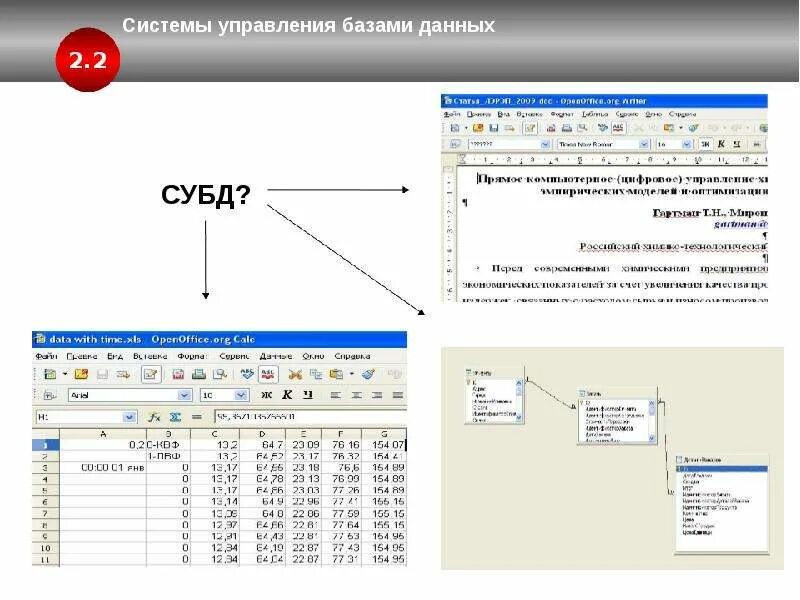Click Edit File icon in Writer toolbar
This screenshot has width=800, height=600.
tap(530, 128)
